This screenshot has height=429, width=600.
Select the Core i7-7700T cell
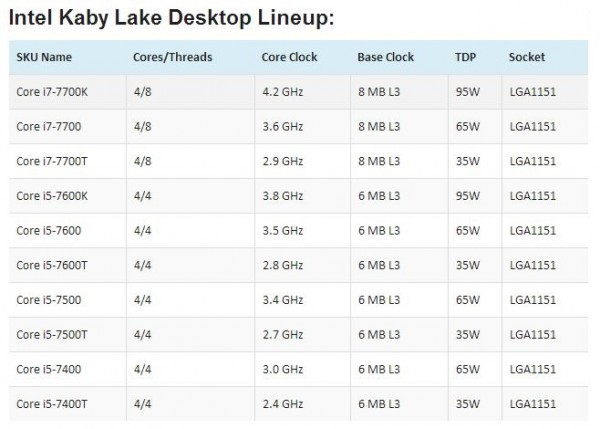(50, 160)
